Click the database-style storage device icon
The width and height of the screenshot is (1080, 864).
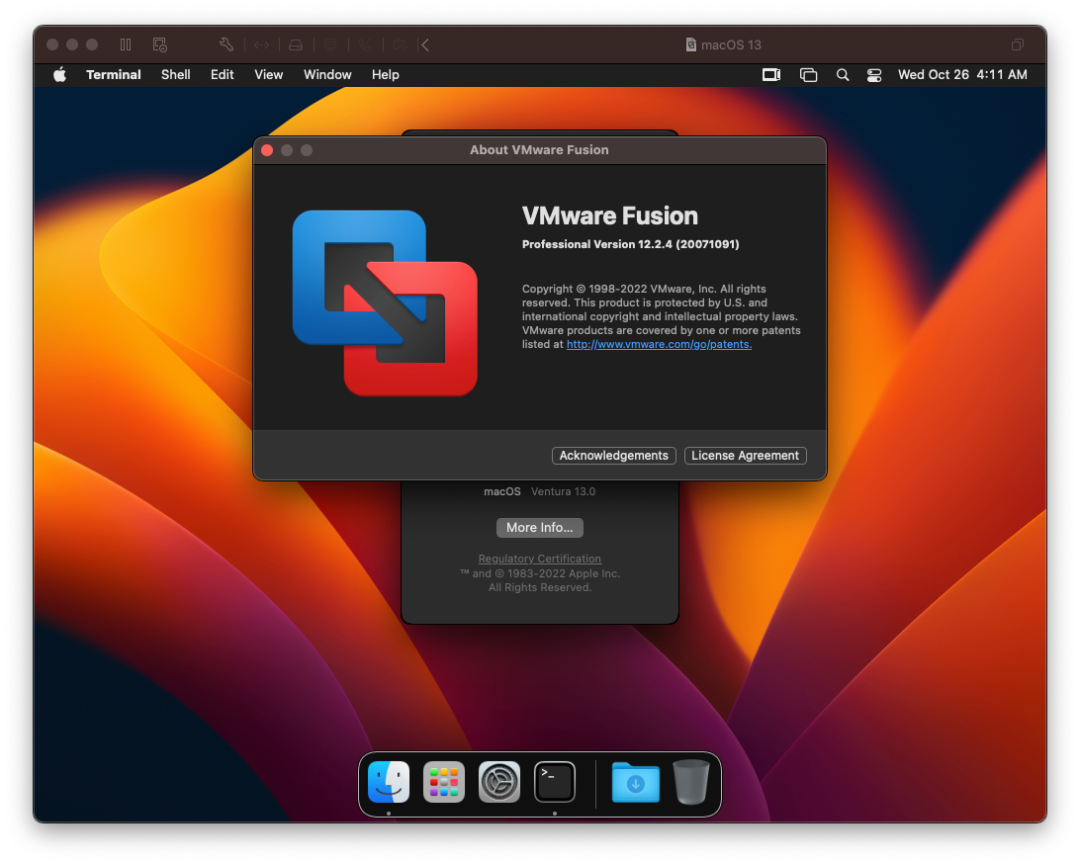[331, 45]
